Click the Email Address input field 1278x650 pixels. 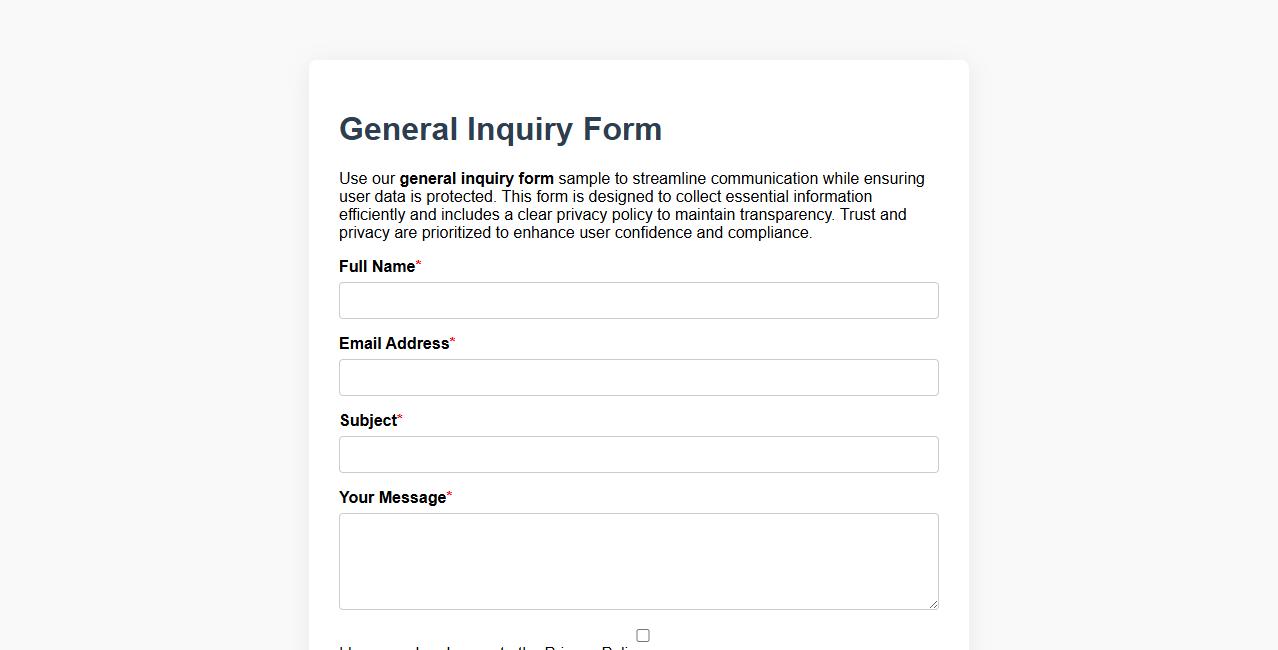coord(638,377)
